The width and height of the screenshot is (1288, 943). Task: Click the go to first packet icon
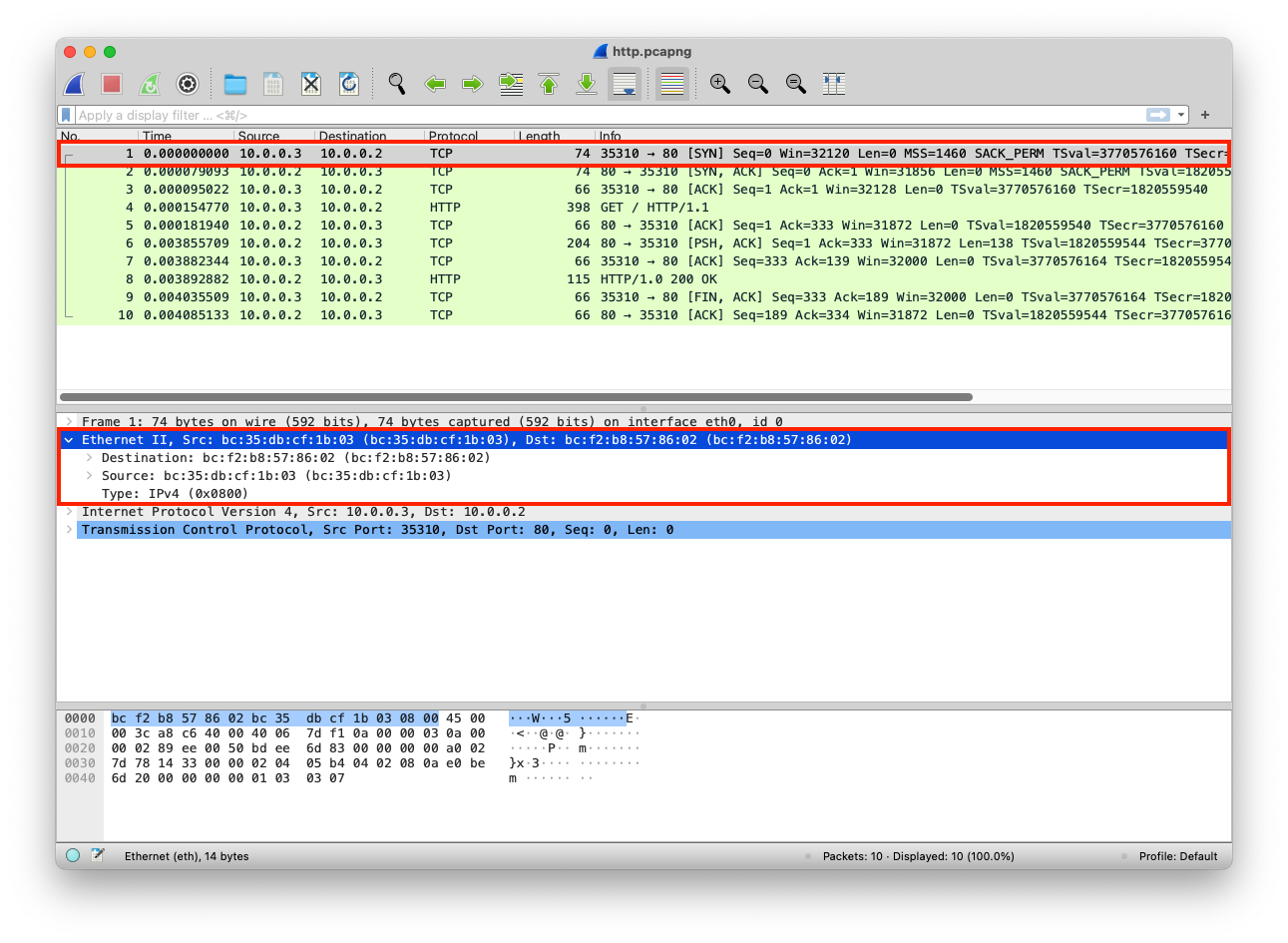(548, 84)
